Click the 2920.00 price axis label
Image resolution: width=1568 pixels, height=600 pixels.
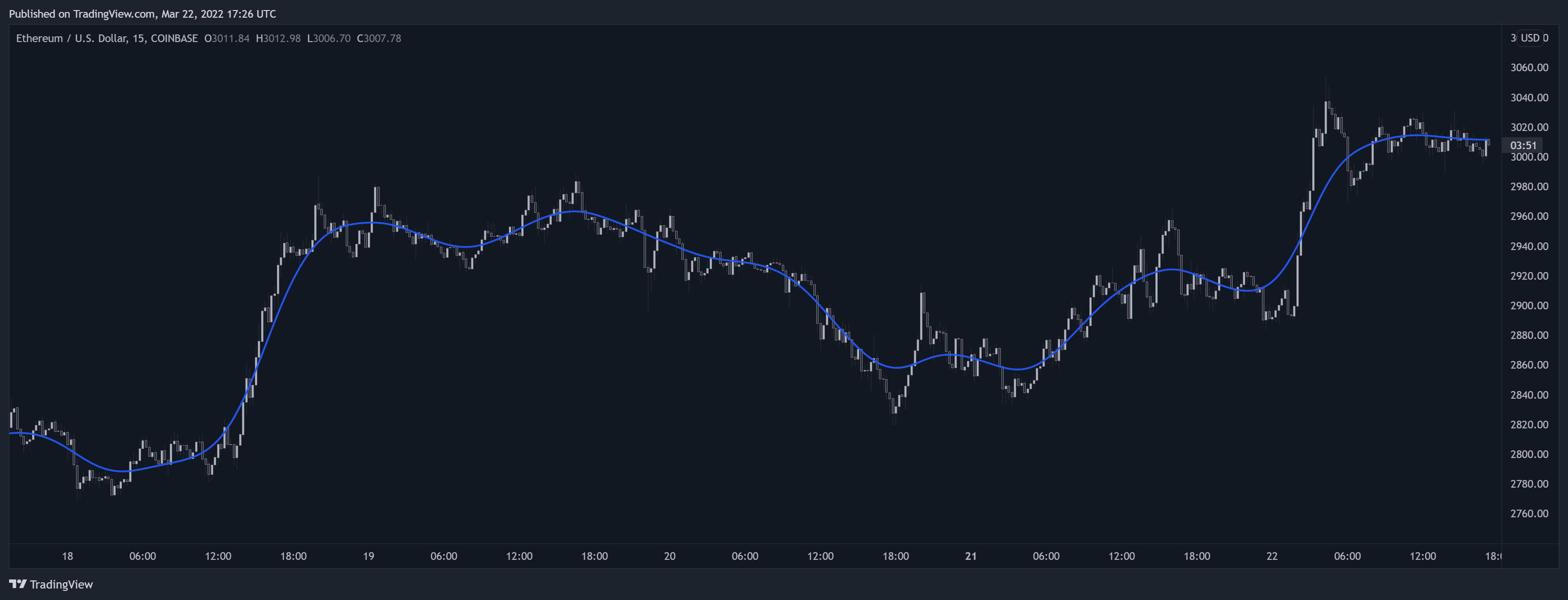point(1529,276)
